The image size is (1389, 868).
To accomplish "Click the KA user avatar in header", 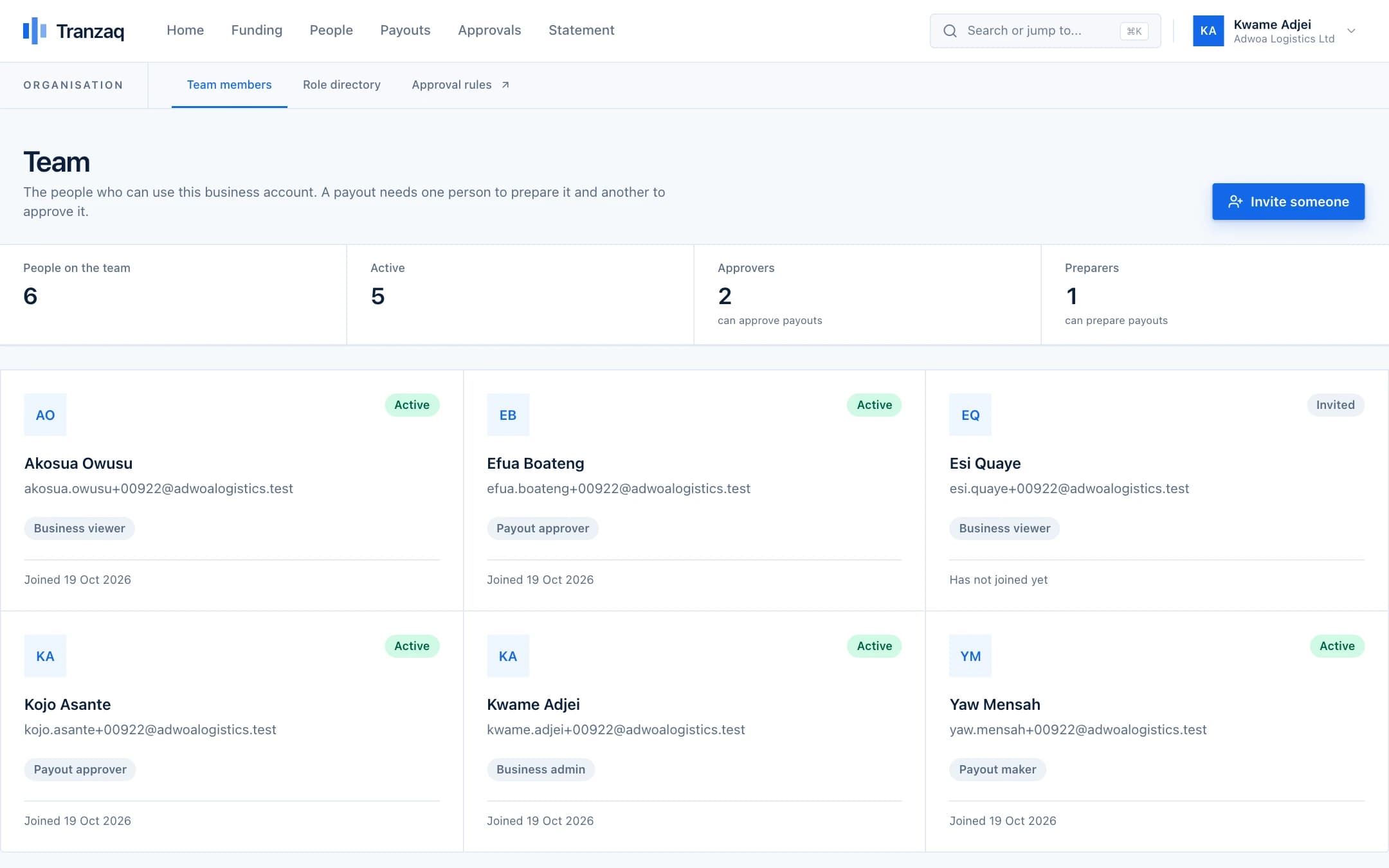I will click(1208, 31).
